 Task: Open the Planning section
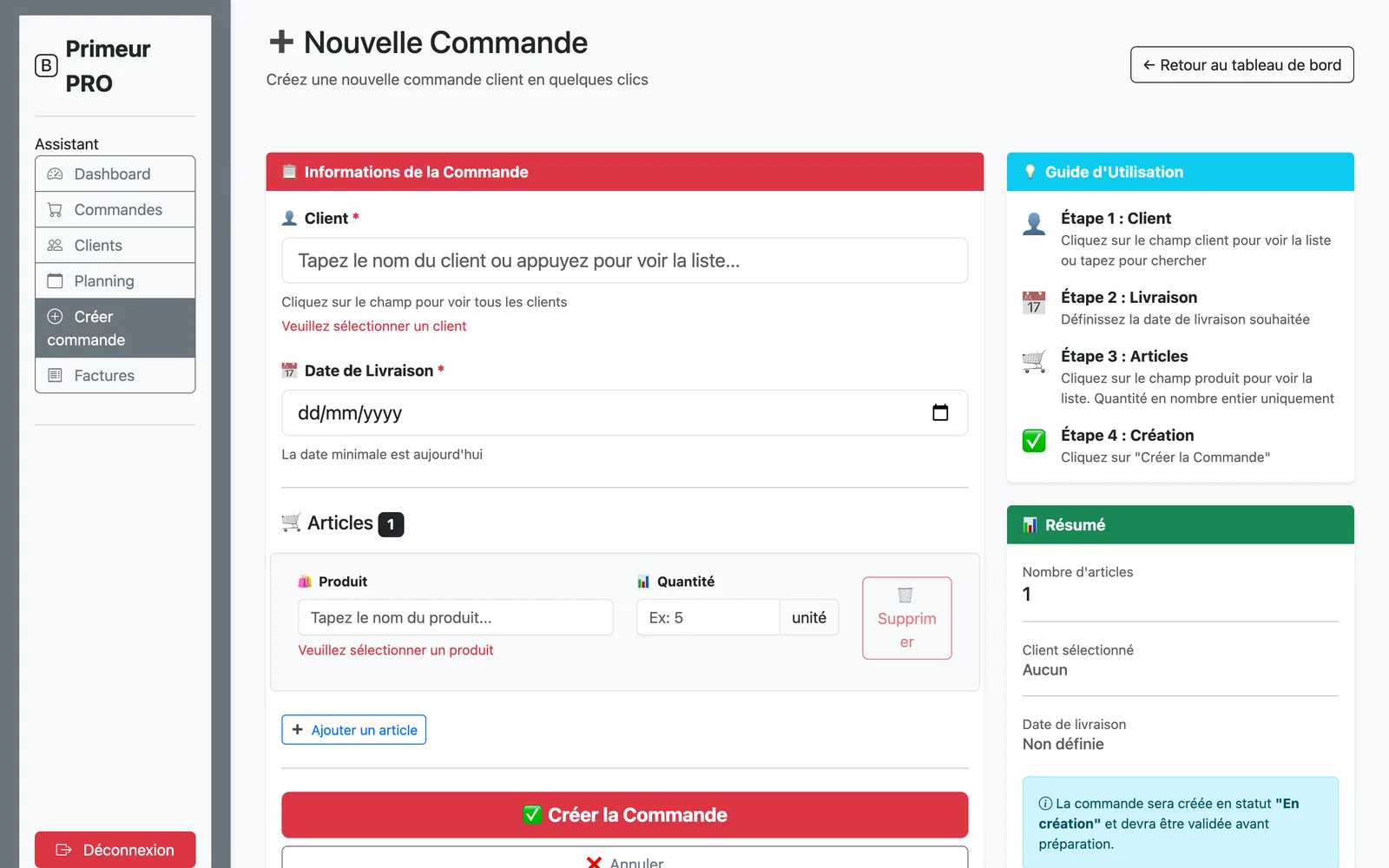pos(115,280)
